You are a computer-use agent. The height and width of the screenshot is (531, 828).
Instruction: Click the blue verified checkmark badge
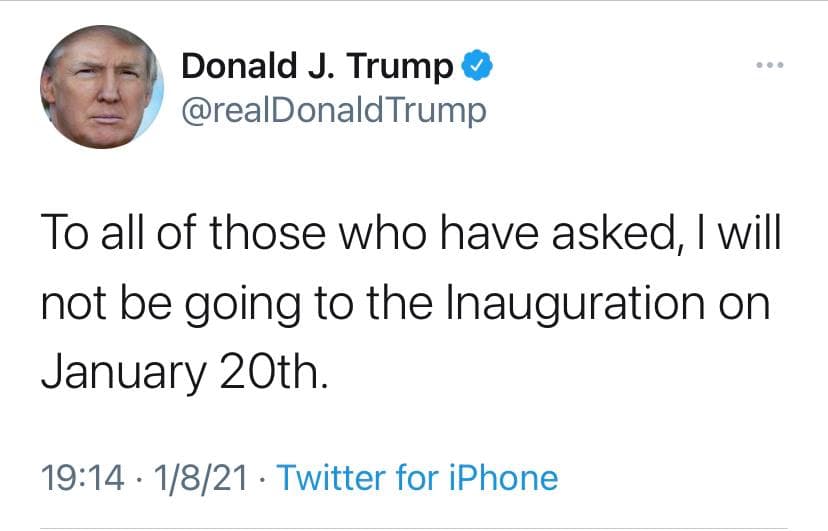[x=478, y=67]
